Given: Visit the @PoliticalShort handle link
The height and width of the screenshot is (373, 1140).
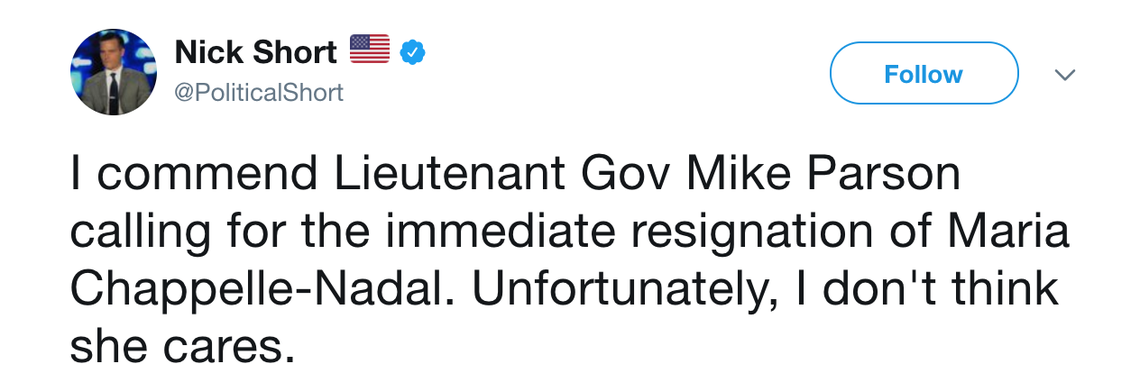Looking at the screenshot, I should (259, 93).
